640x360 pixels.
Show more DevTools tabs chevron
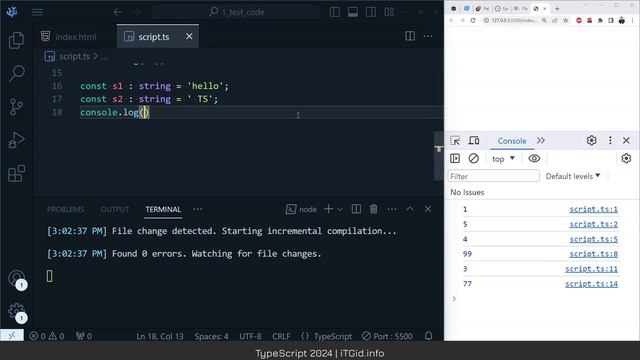(x=541, y=140)
